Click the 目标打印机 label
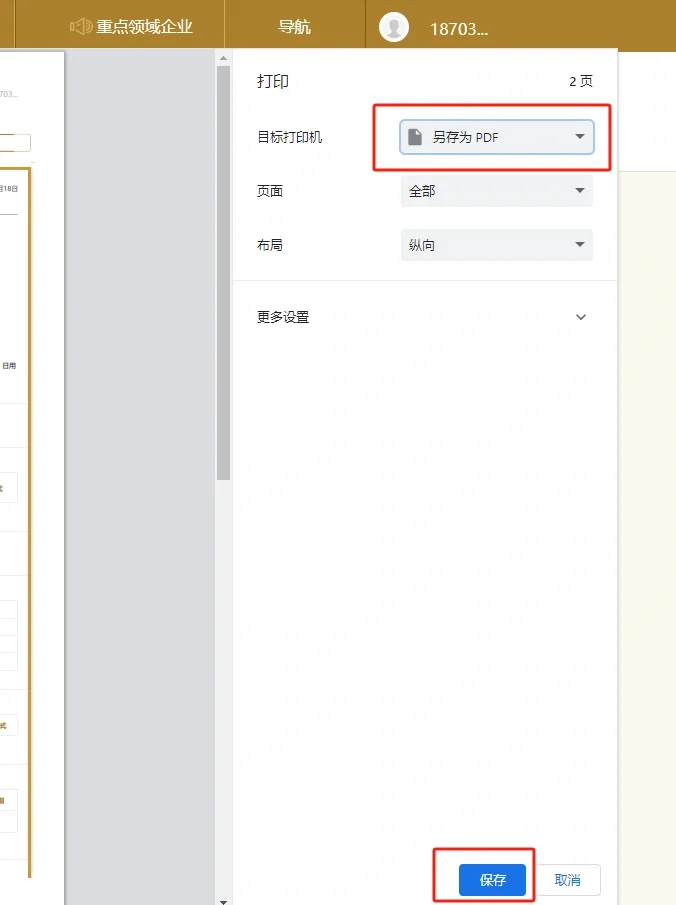 coord(289,137)
